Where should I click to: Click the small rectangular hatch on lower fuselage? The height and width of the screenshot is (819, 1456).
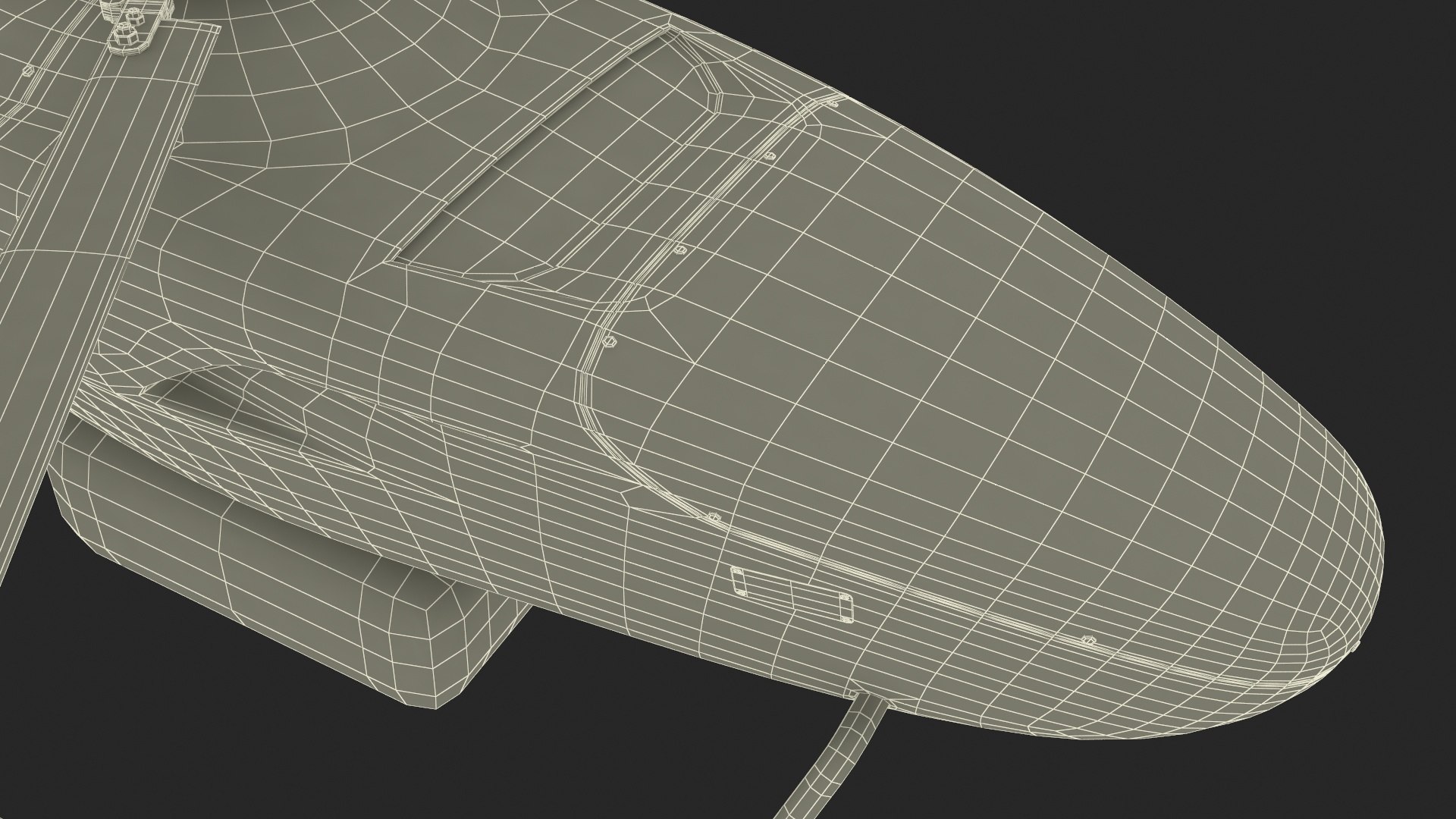click(x=792, y=595)
